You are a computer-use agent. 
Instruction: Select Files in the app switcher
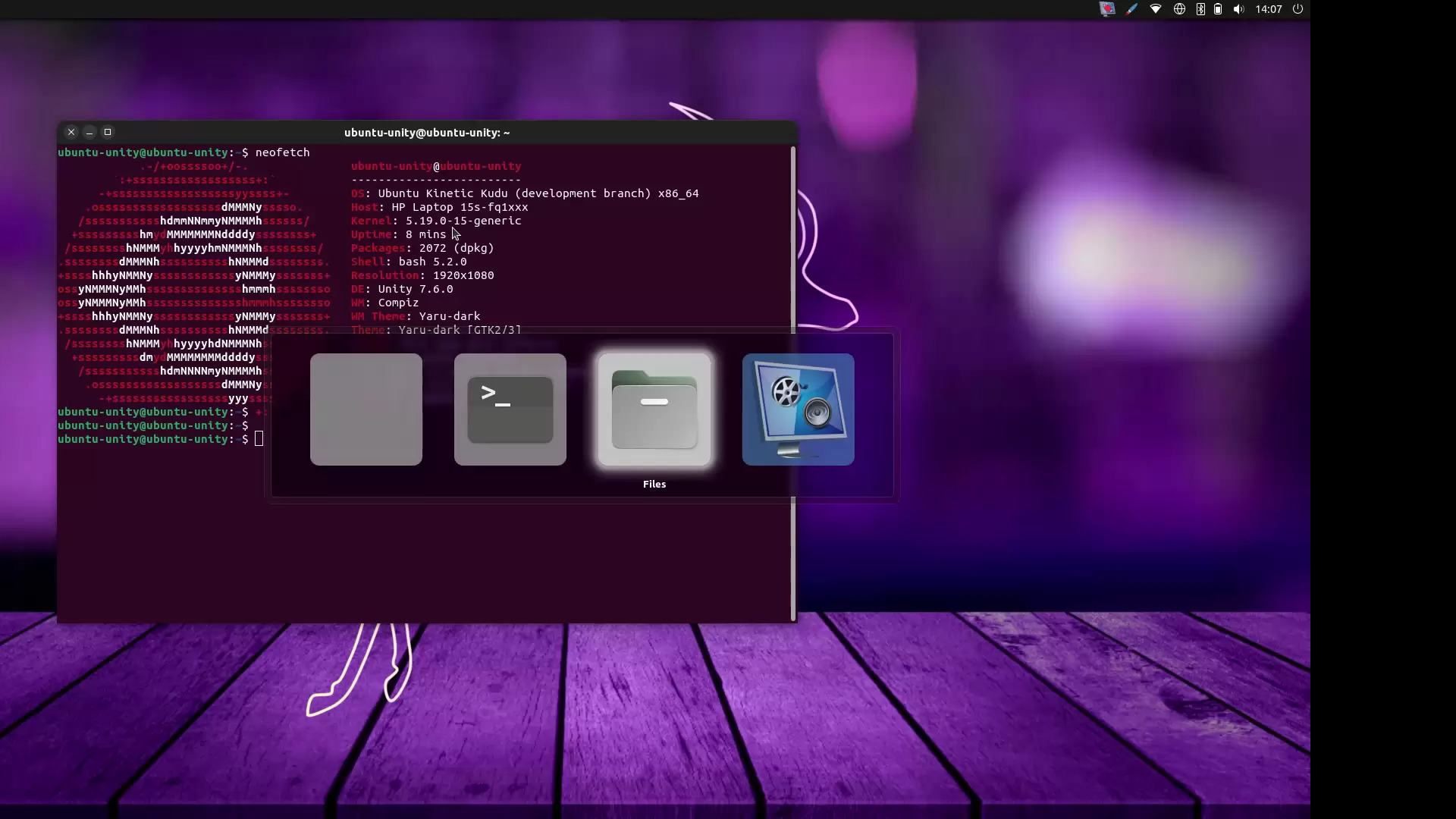[654, 409]
